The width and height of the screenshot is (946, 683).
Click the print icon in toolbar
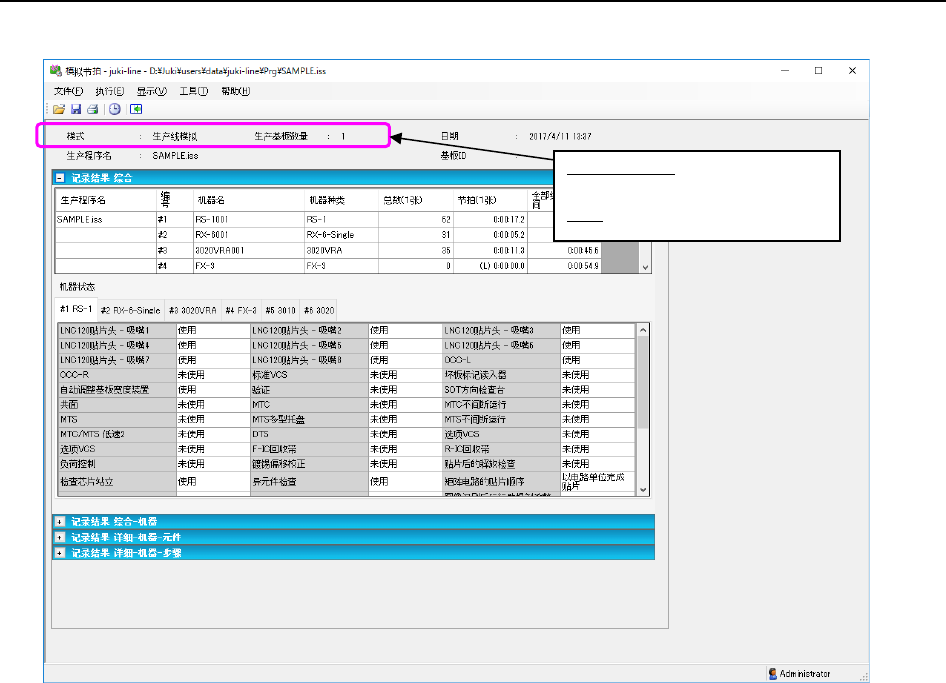(x=91, y=109)
